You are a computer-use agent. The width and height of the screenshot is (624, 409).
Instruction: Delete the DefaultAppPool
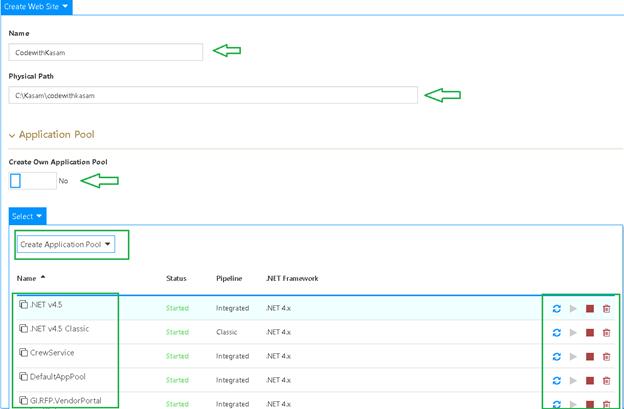[x=606, y=381]
